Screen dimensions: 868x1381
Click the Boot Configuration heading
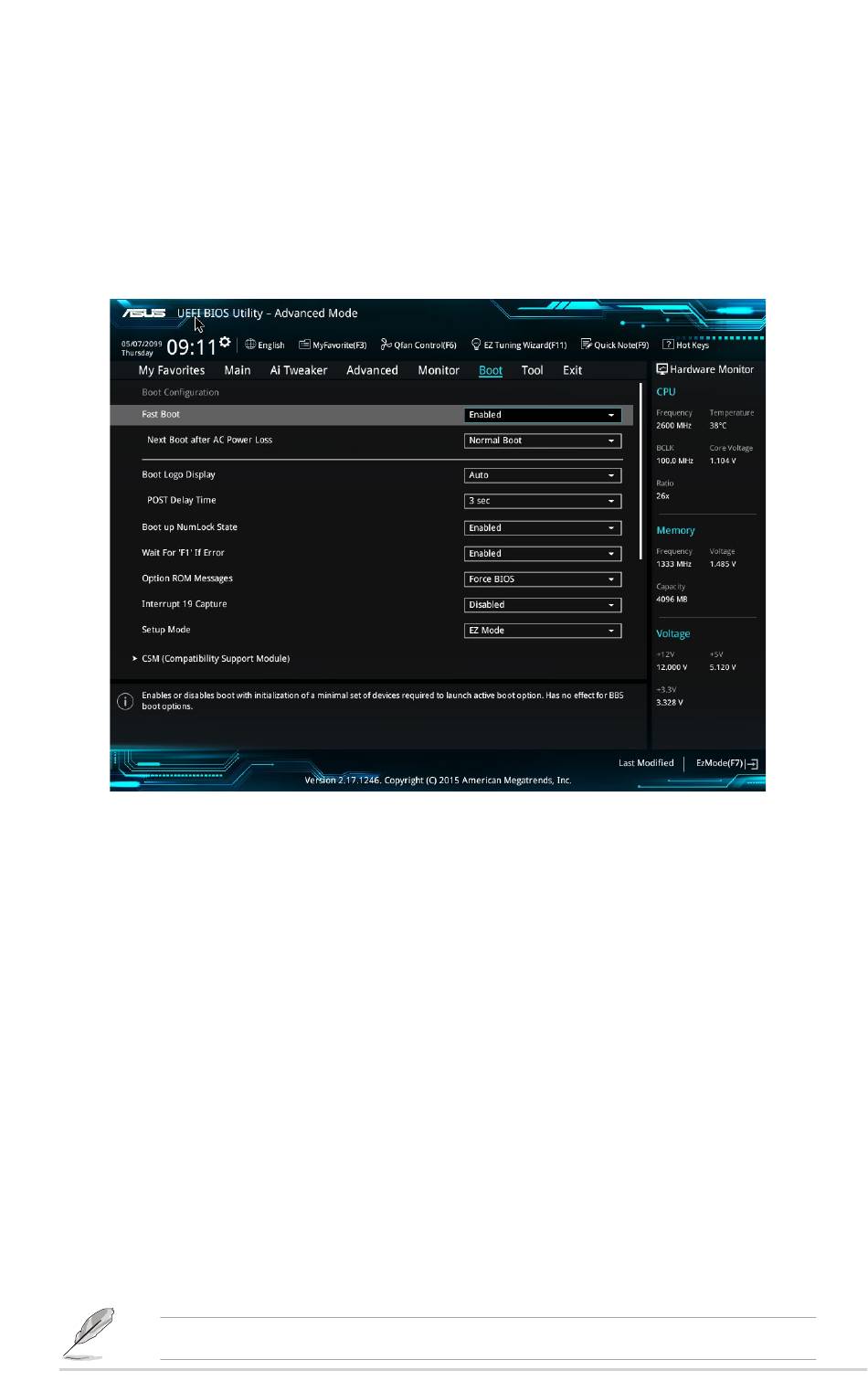[180, 392]
